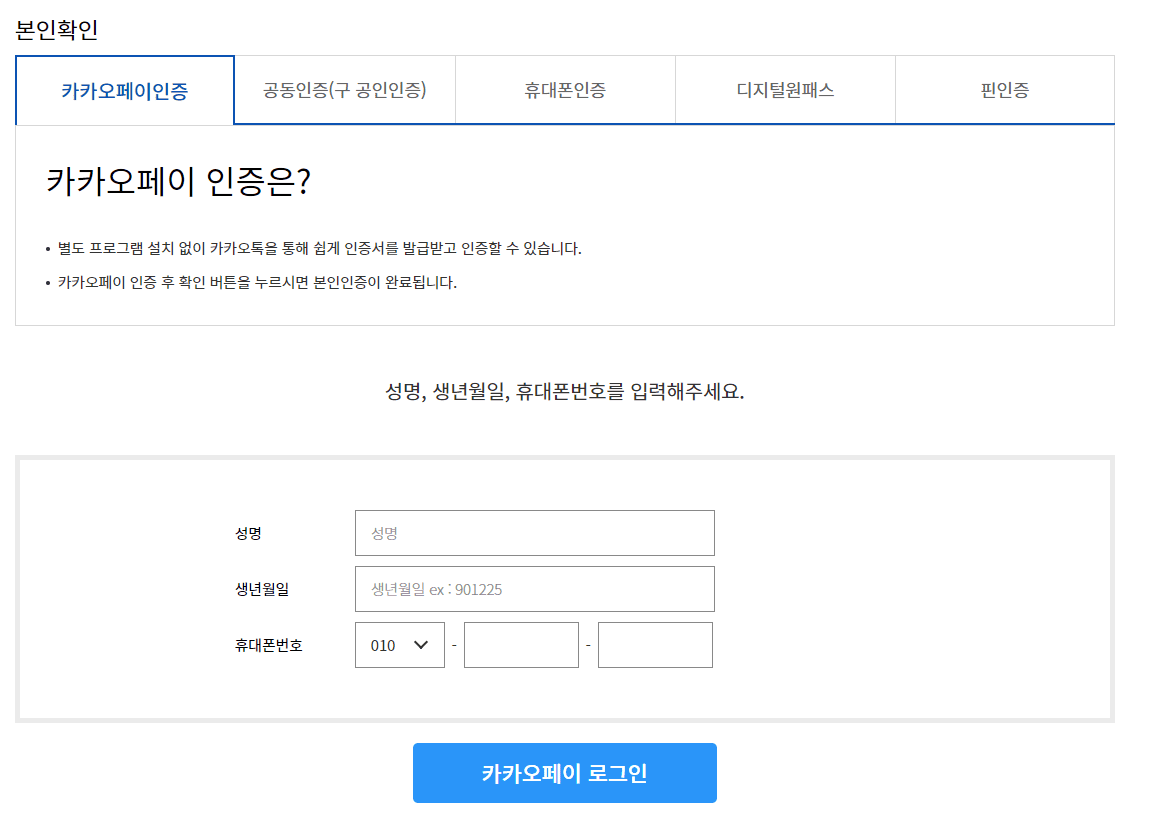Click the 별도 프로그램 설치 없이 bullet text
The width and height of the screenshot is (1151, 835).
319,249
